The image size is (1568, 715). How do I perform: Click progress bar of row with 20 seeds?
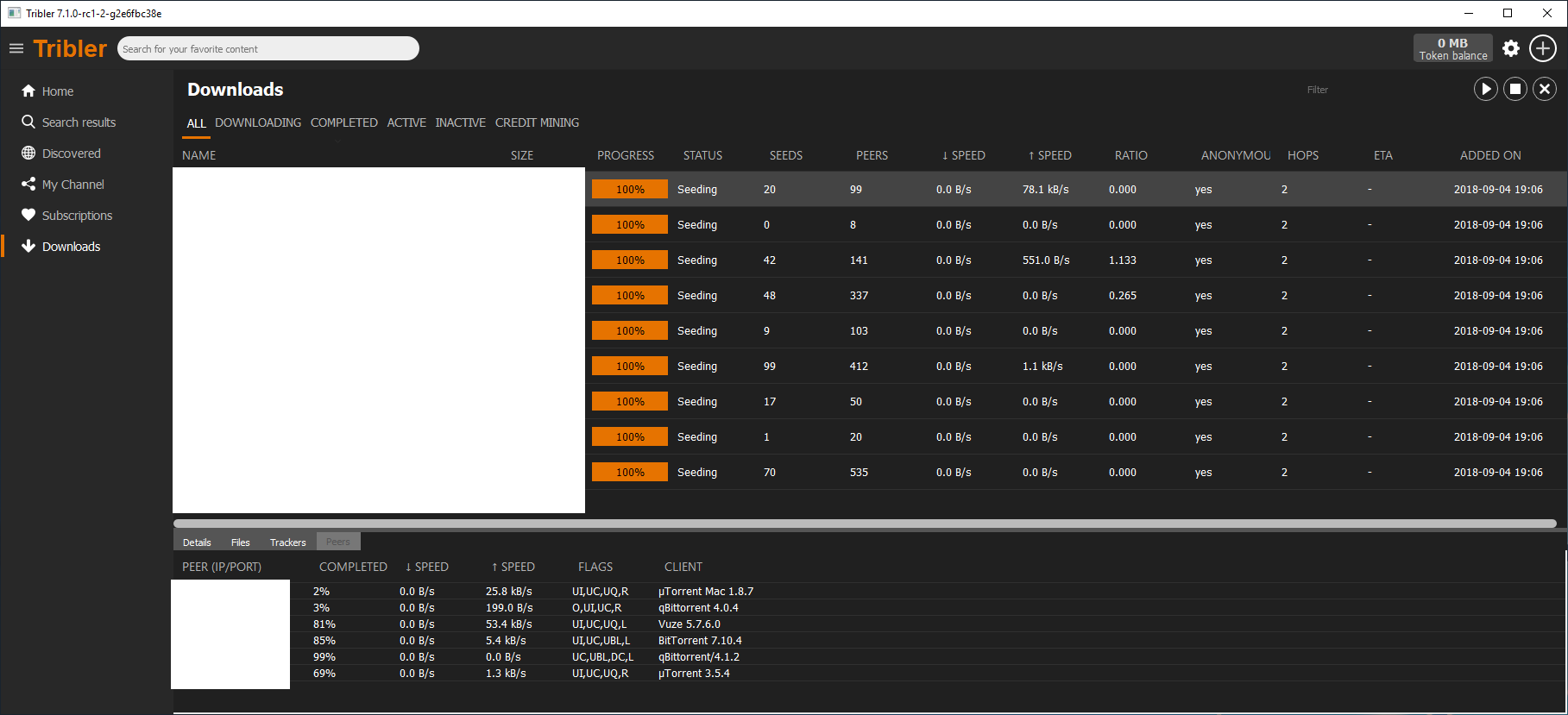630,189
